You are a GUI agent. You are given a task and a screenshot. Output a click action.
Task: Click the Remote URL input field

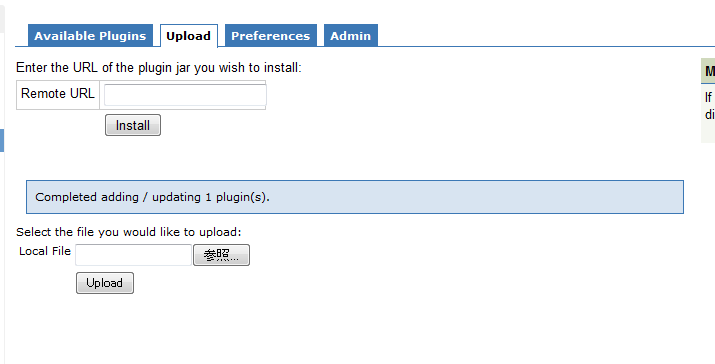185,95
